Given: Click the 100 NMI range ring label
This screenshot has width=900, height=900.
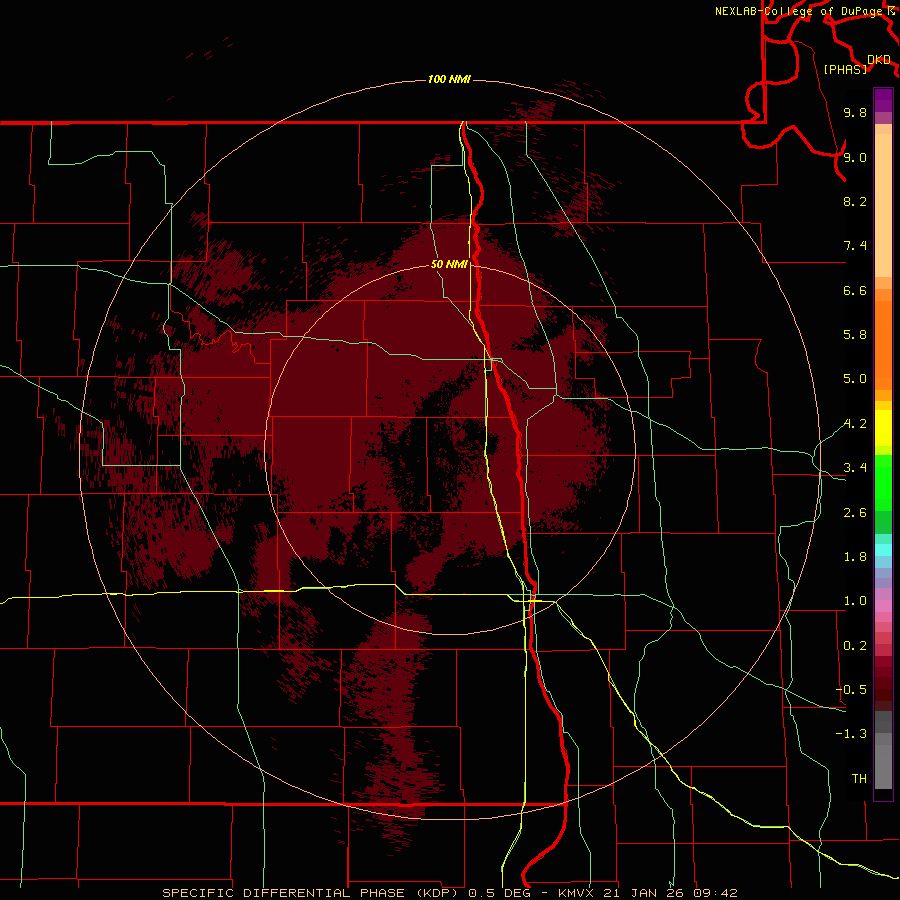Looking at the screenshot, I should 449,79.
